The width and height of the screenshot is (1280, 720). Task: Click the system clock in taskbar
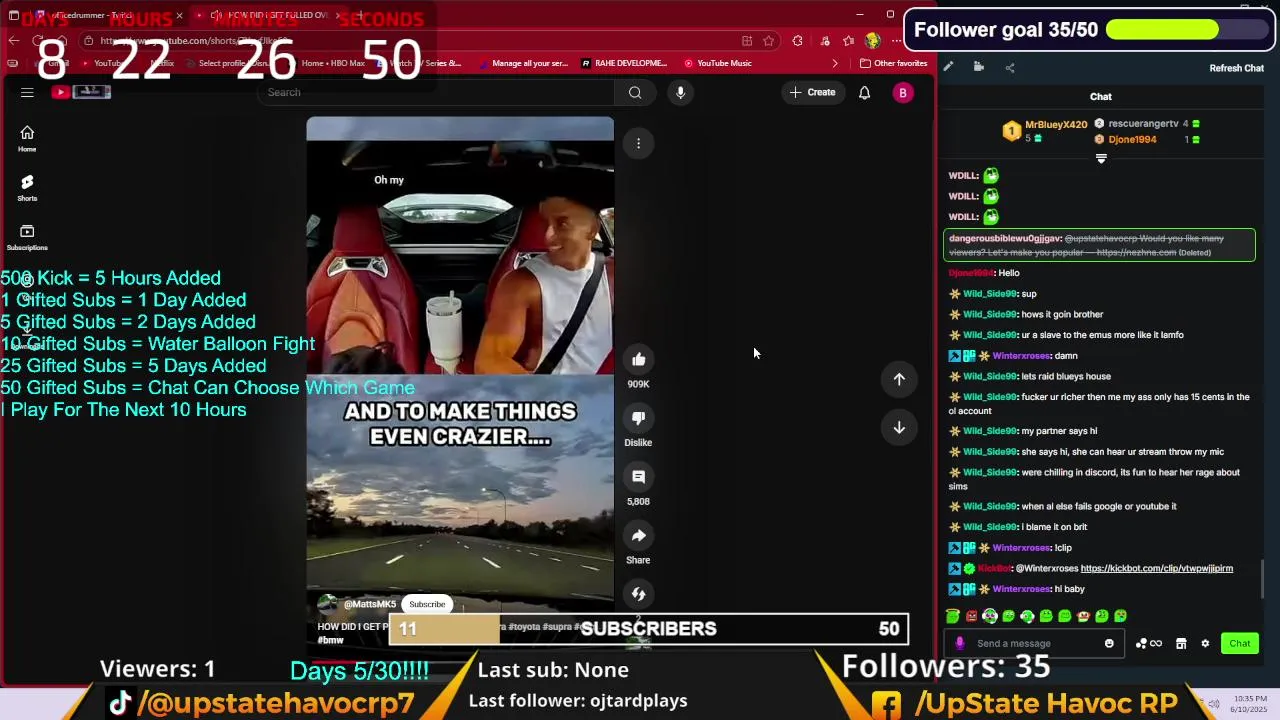(1249, 703)
